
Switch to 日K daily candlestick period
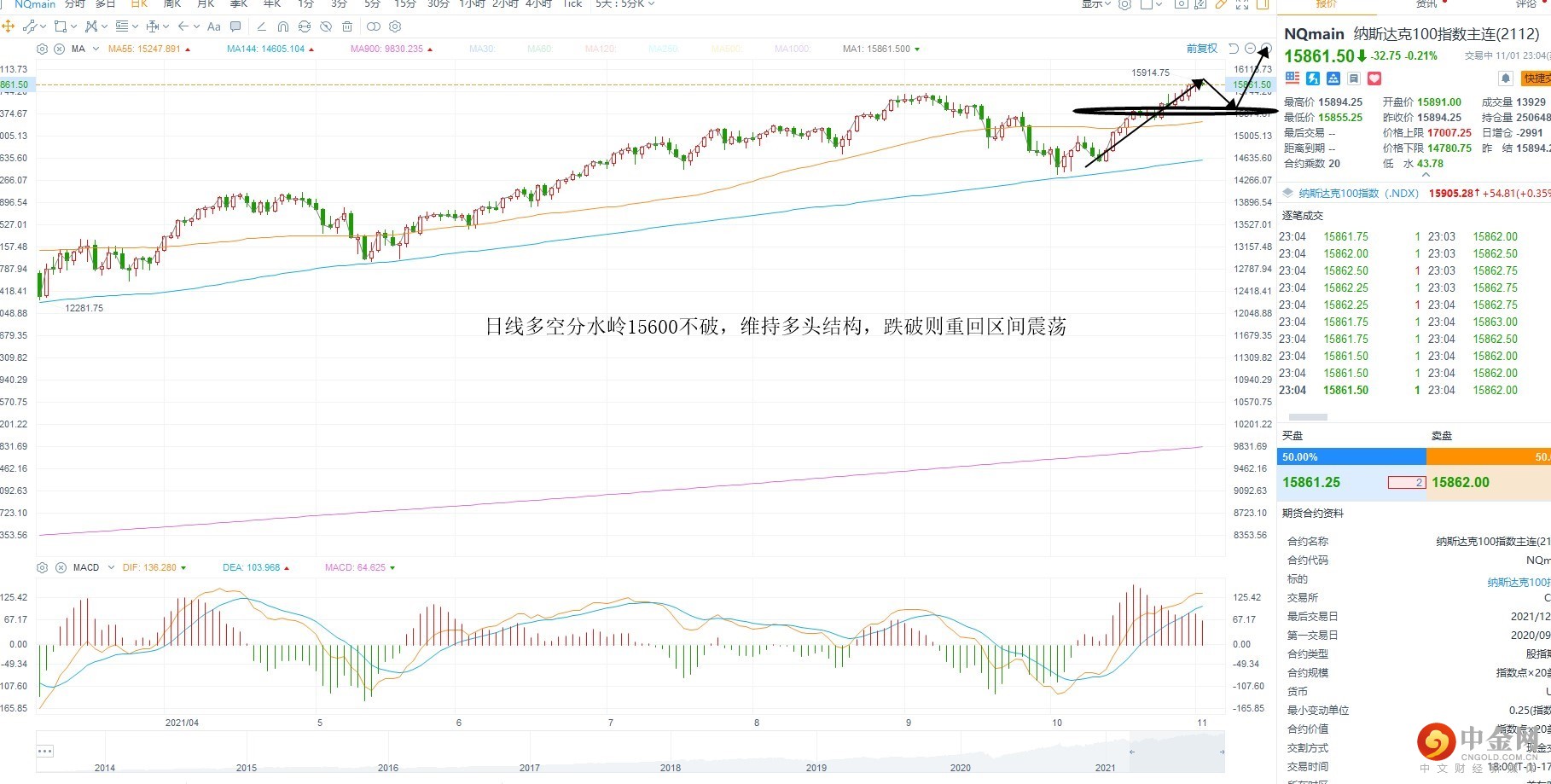click(x=139, y=4)
